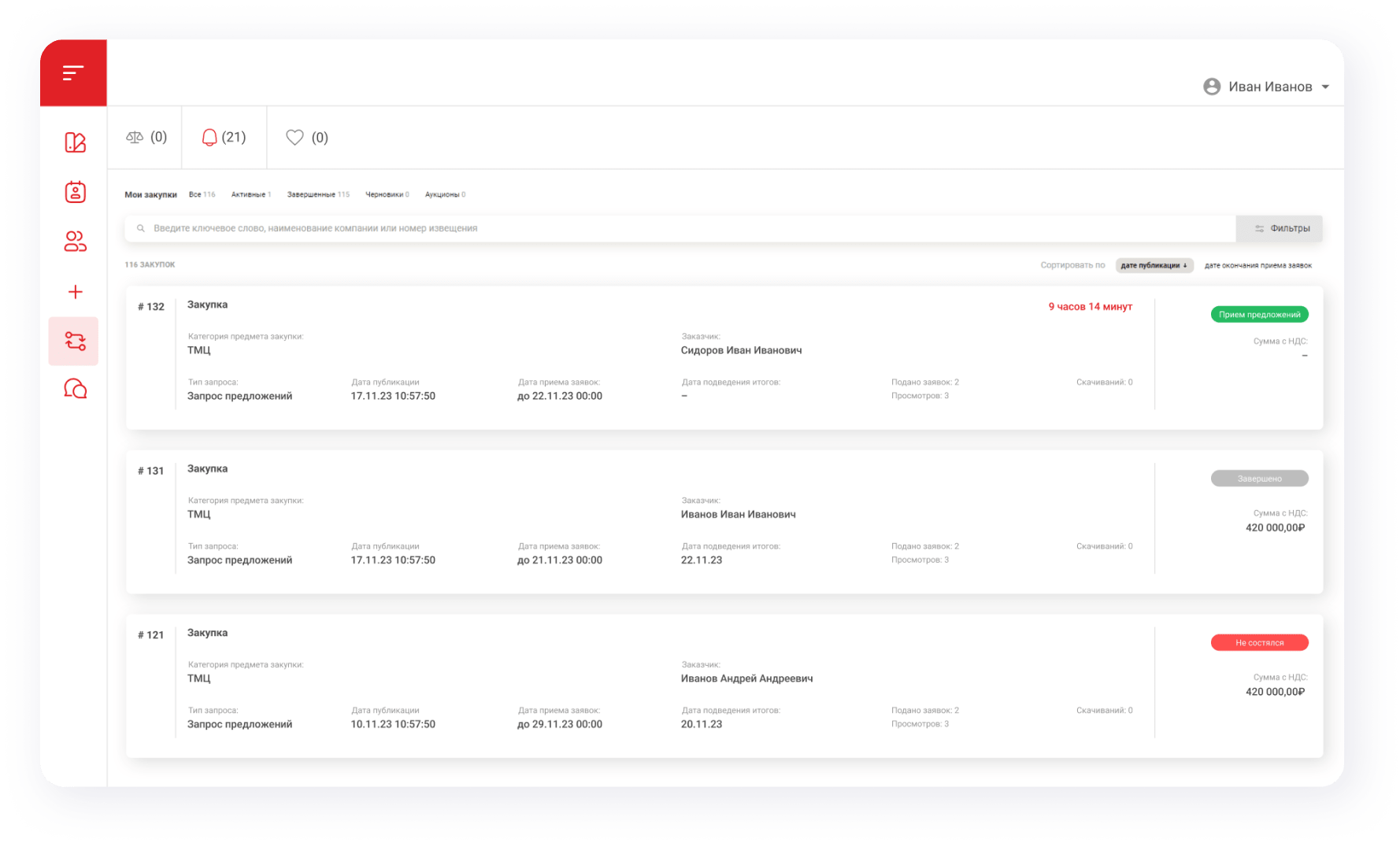Open the chat sidebar icon
This screenshot has width=1400, height=843.
(x=75, y=389)
